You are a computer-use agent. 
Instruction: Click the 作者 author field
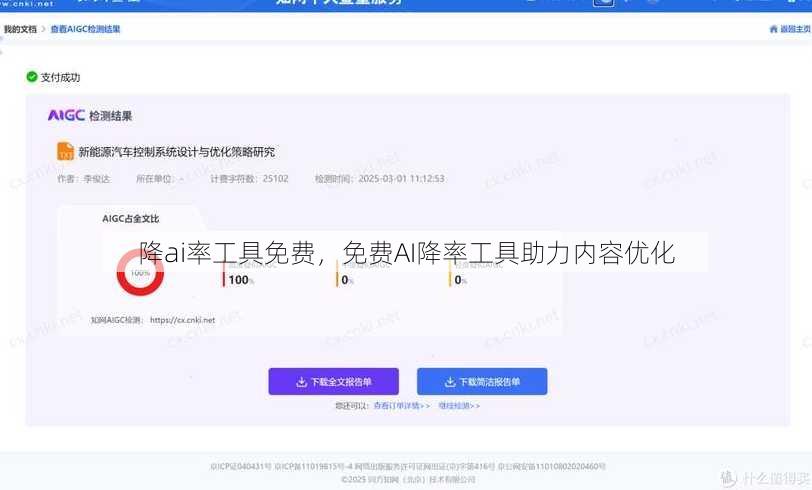pyautogui.click(x=83, y=179)
